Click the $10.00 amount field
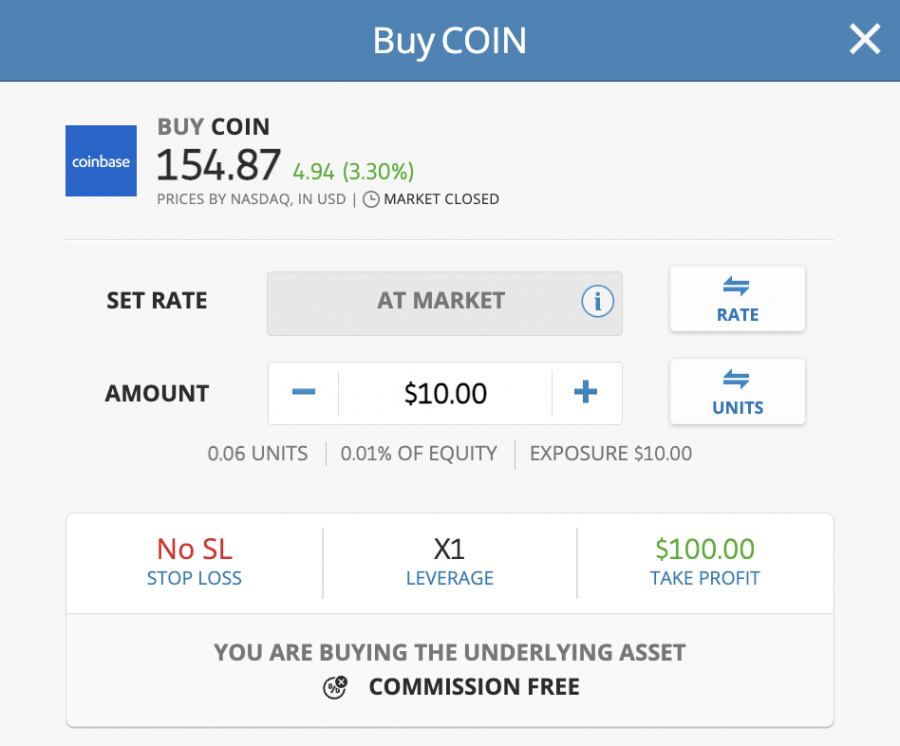The height and width of the screenshot is (746, 900). tap(445, 393)
